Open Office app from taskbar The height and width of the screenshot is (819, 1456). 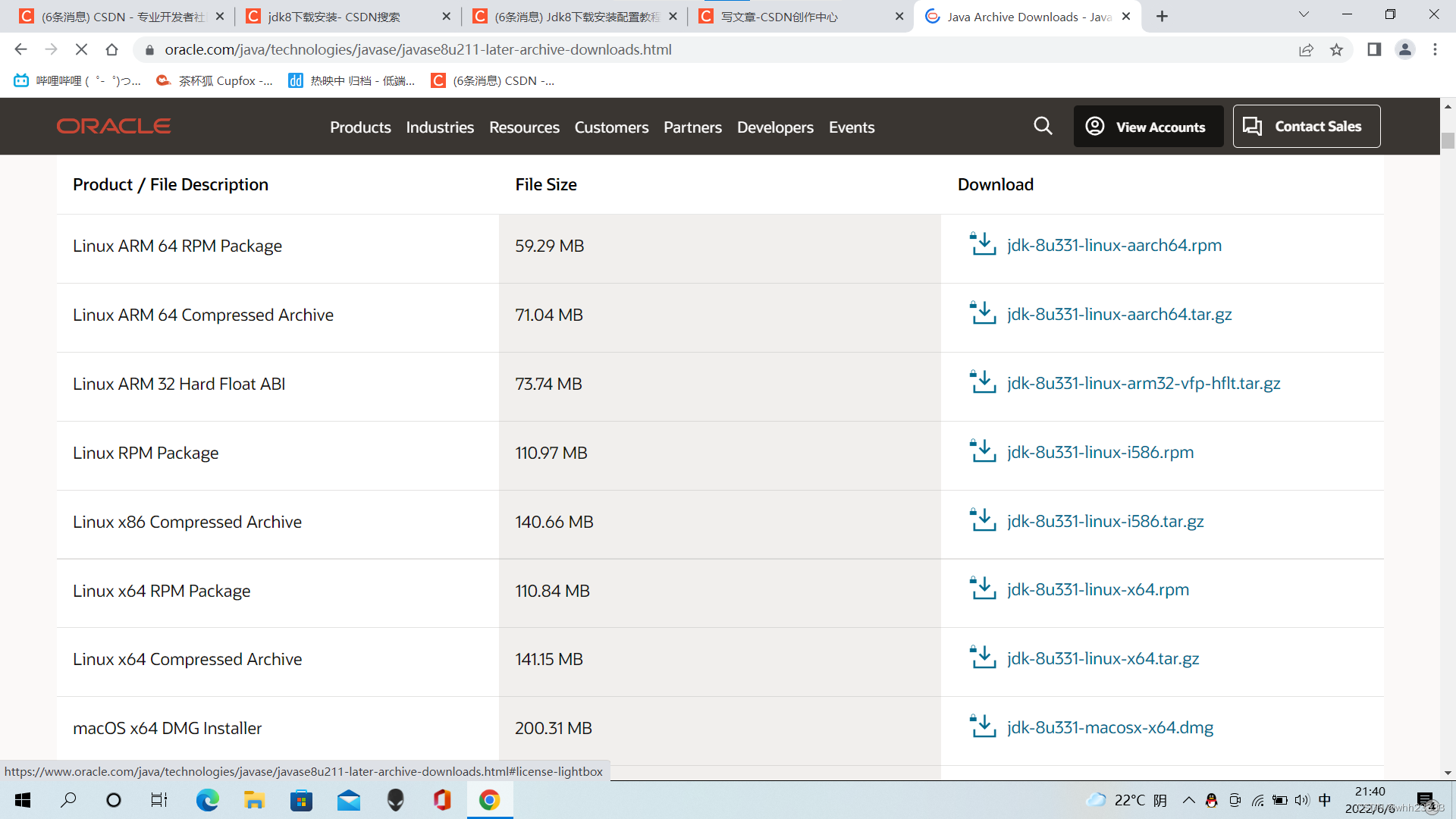(x=442, y=800)
